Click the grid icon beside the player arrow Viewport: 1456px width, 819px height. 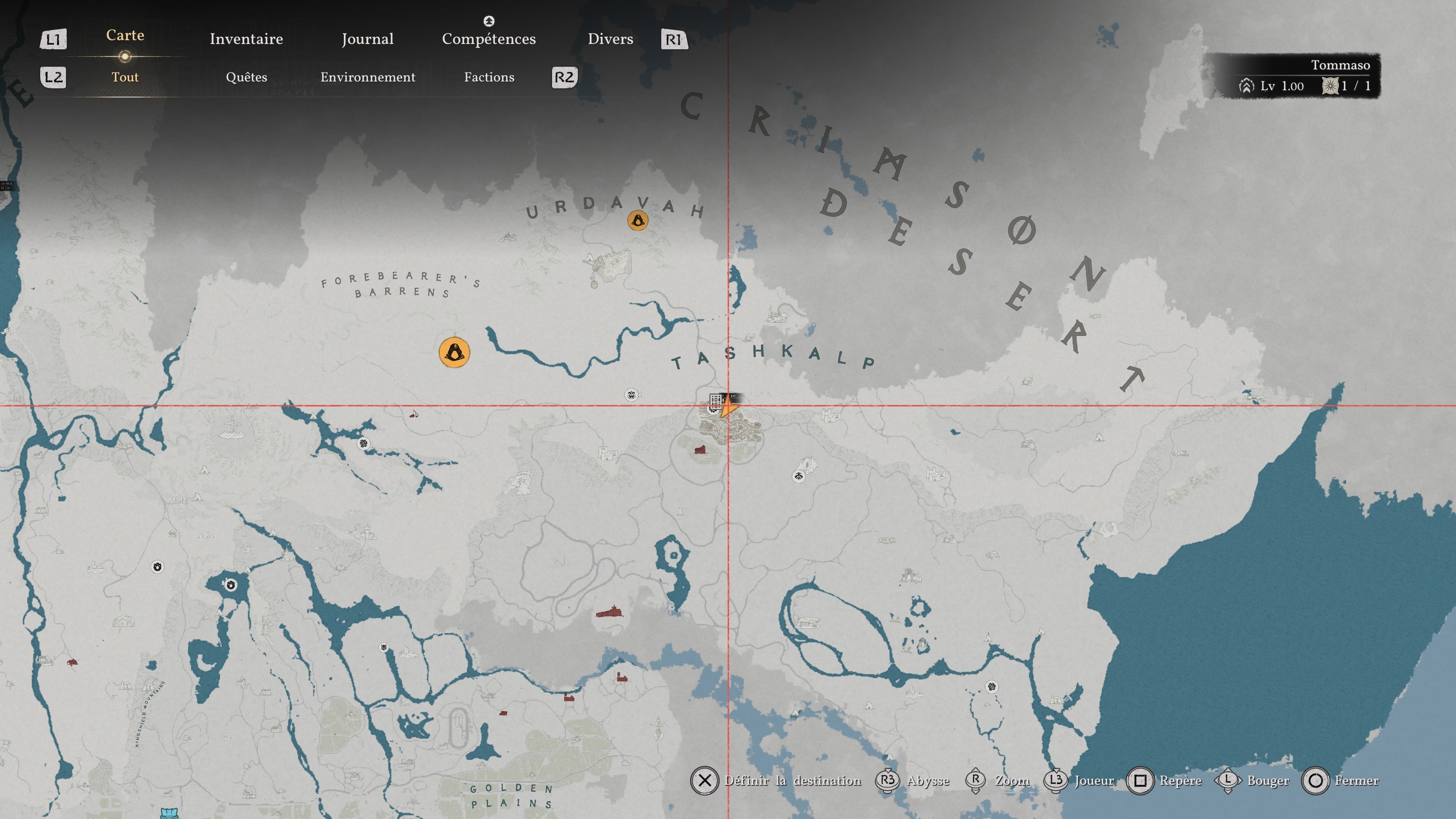tap(715, 401)
